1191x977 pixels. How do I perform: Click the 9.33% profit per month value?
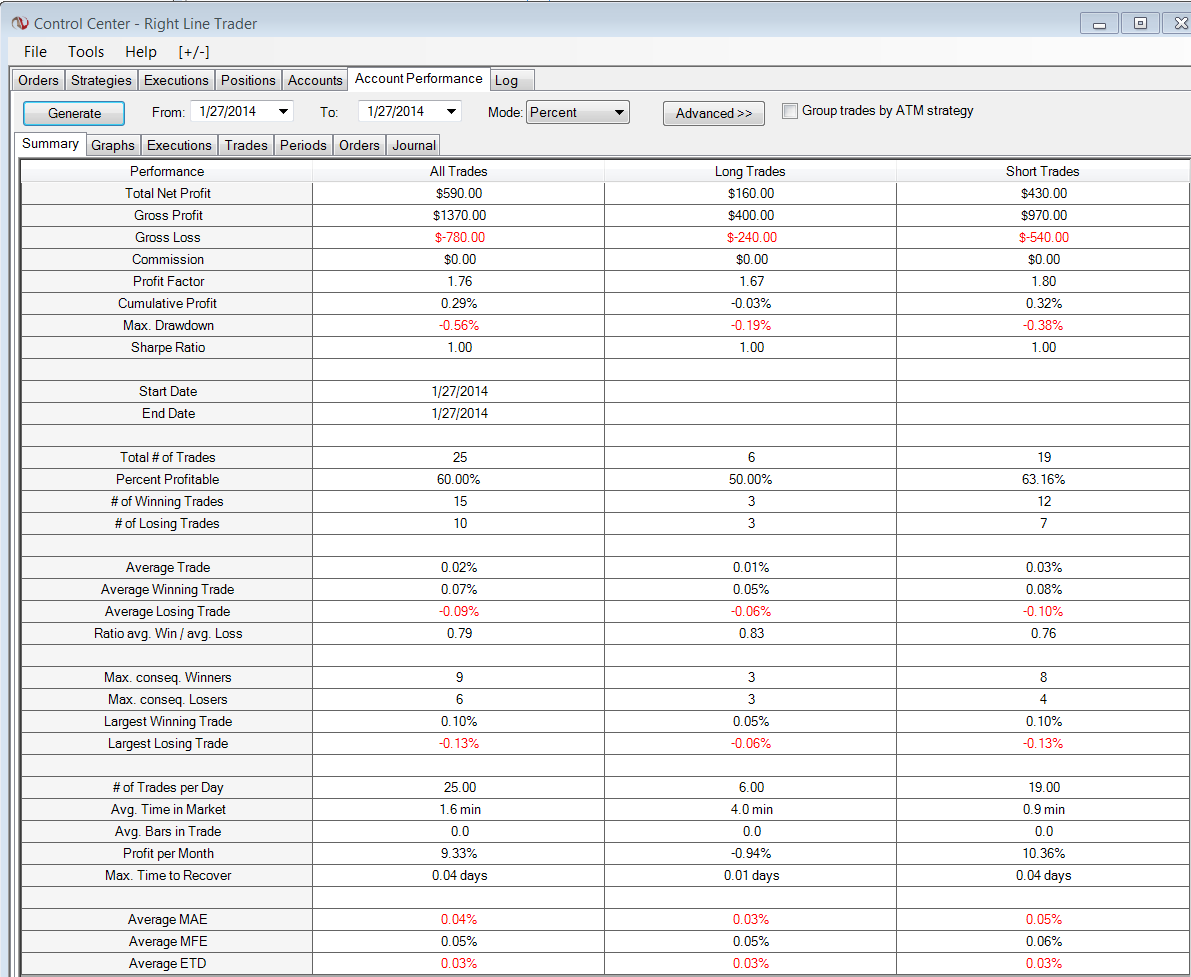point(460,855)
